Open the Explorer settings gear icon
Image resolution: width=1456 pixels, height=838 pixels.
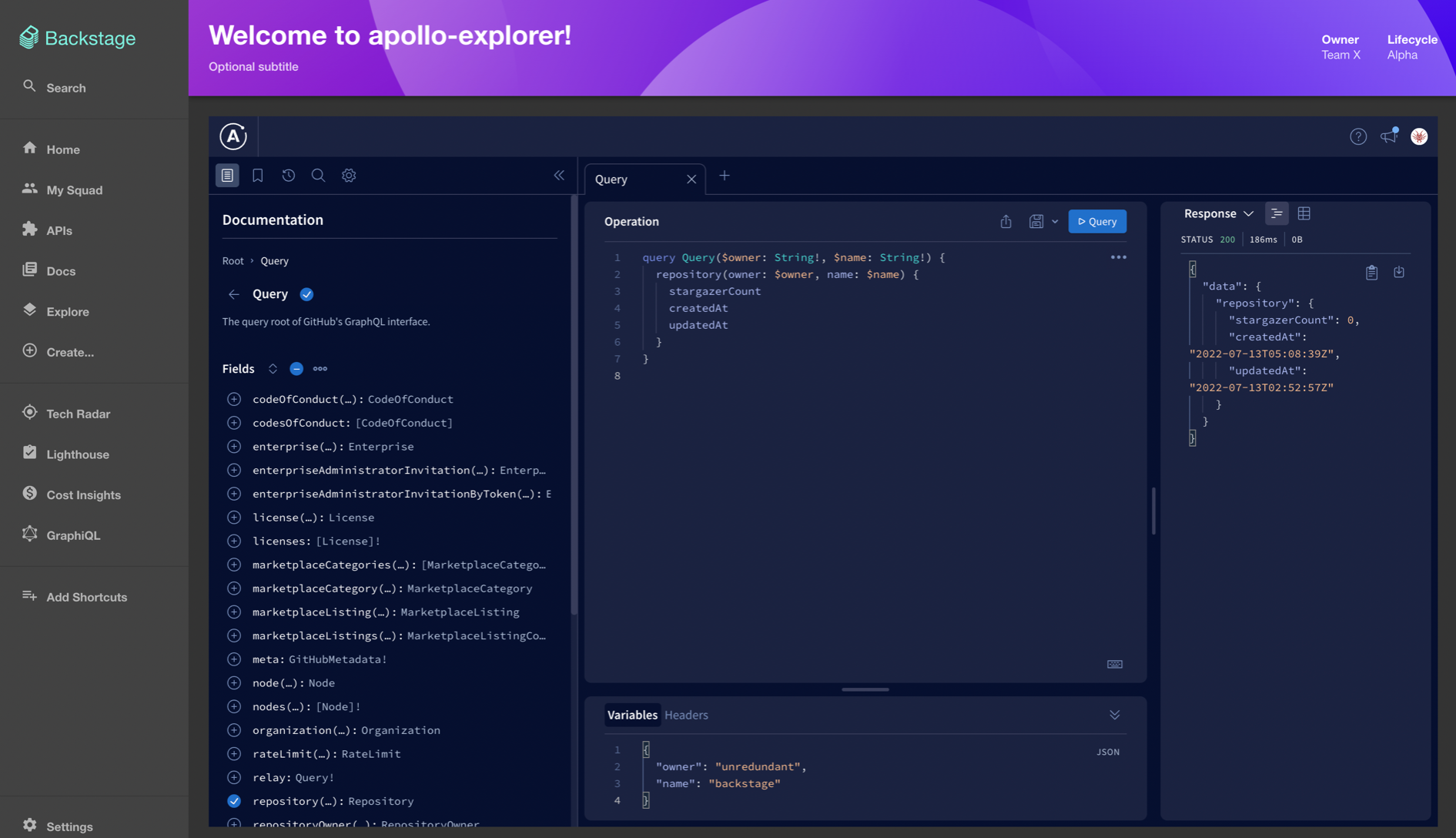pyautogui.click(x=349, y=176)
